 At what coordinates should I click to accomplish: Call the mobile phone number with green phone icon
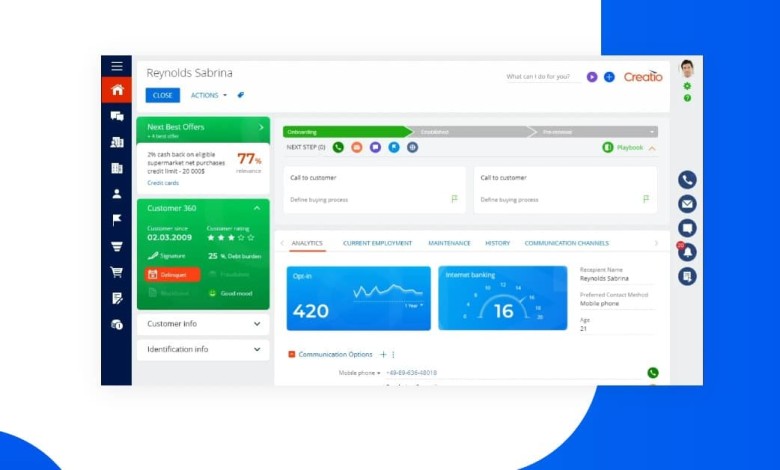(653, 373)
